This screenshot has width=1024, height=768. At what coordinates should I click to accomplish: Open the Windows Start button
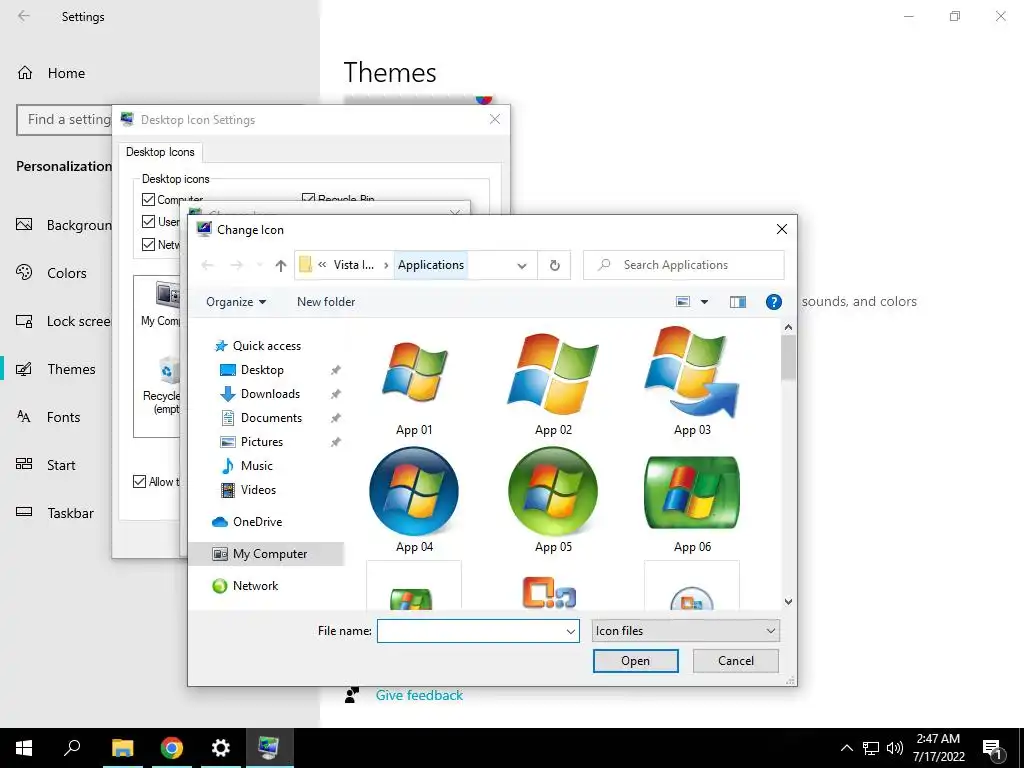point(24,748)
